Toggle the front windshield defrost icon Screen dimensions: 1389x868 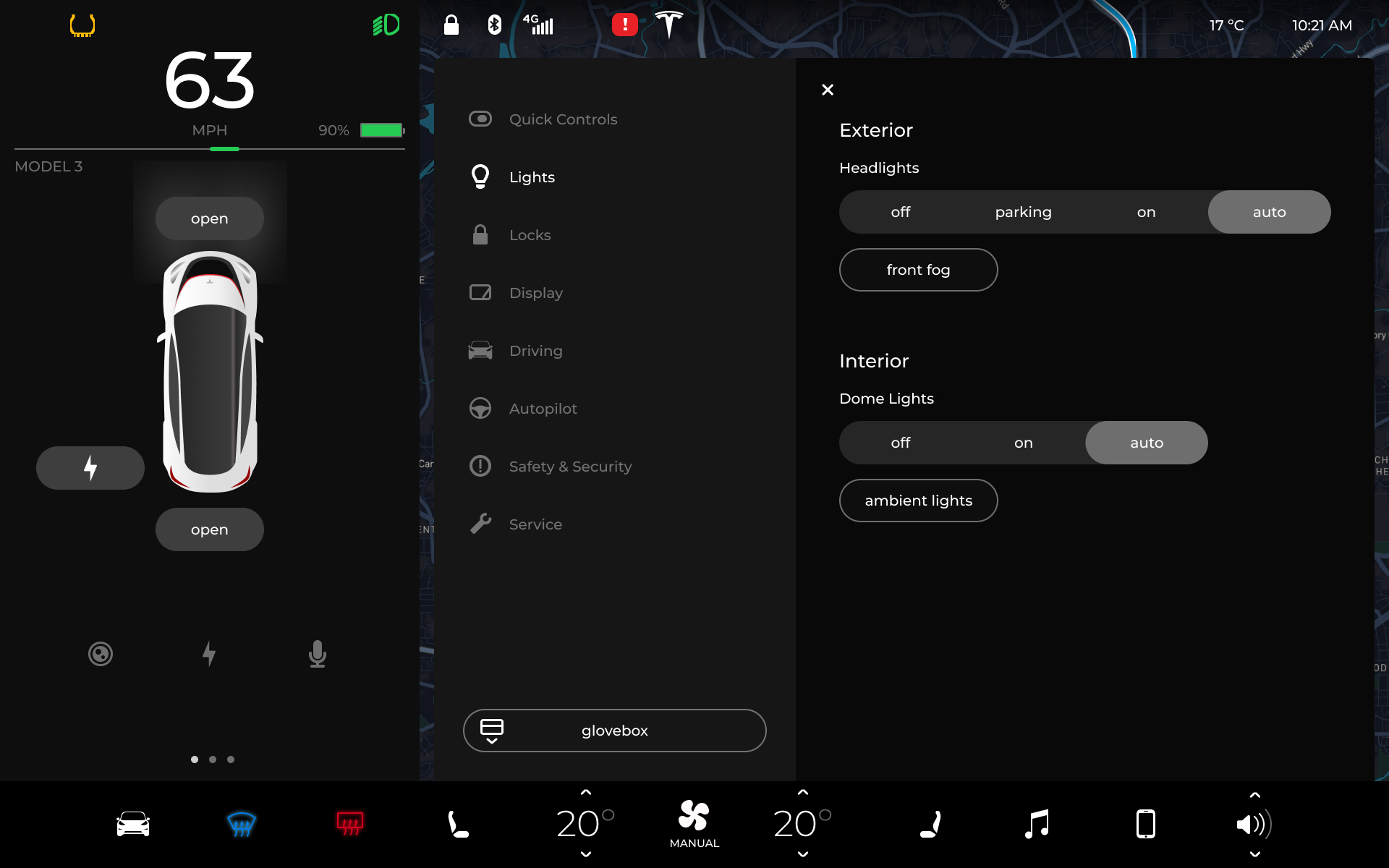click(x=241, y=824)
